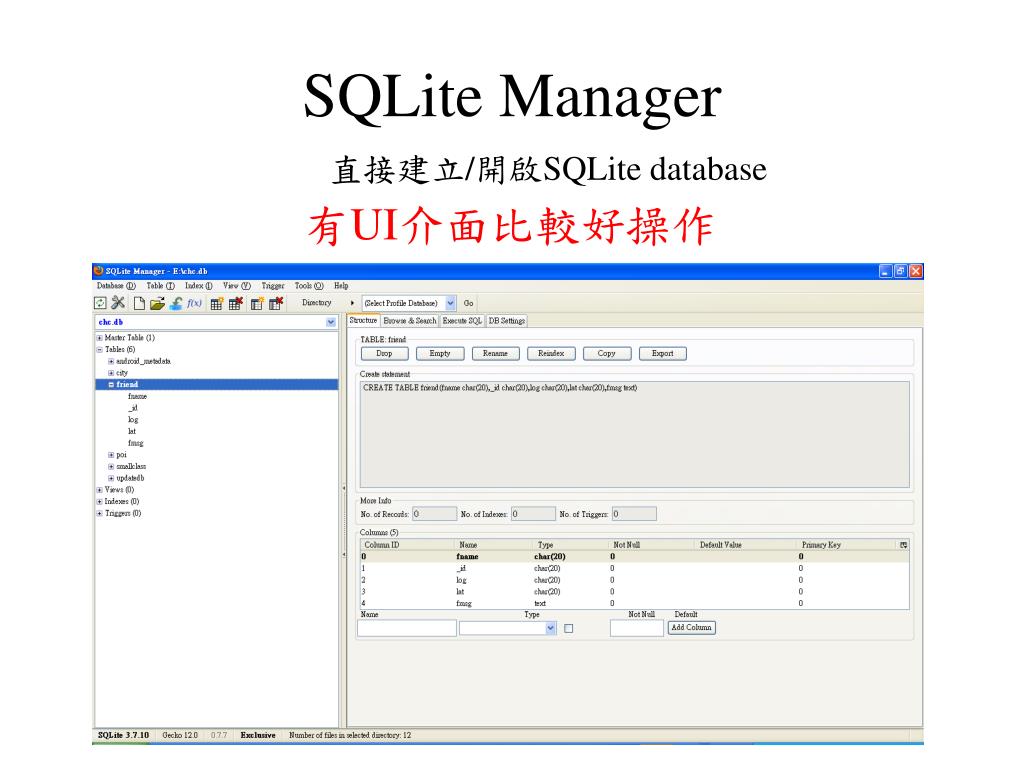Image resolution: width=1024 pixels, height=768 pixels.
Task: Click the Directory arrow icon
Action: point(352,303)
